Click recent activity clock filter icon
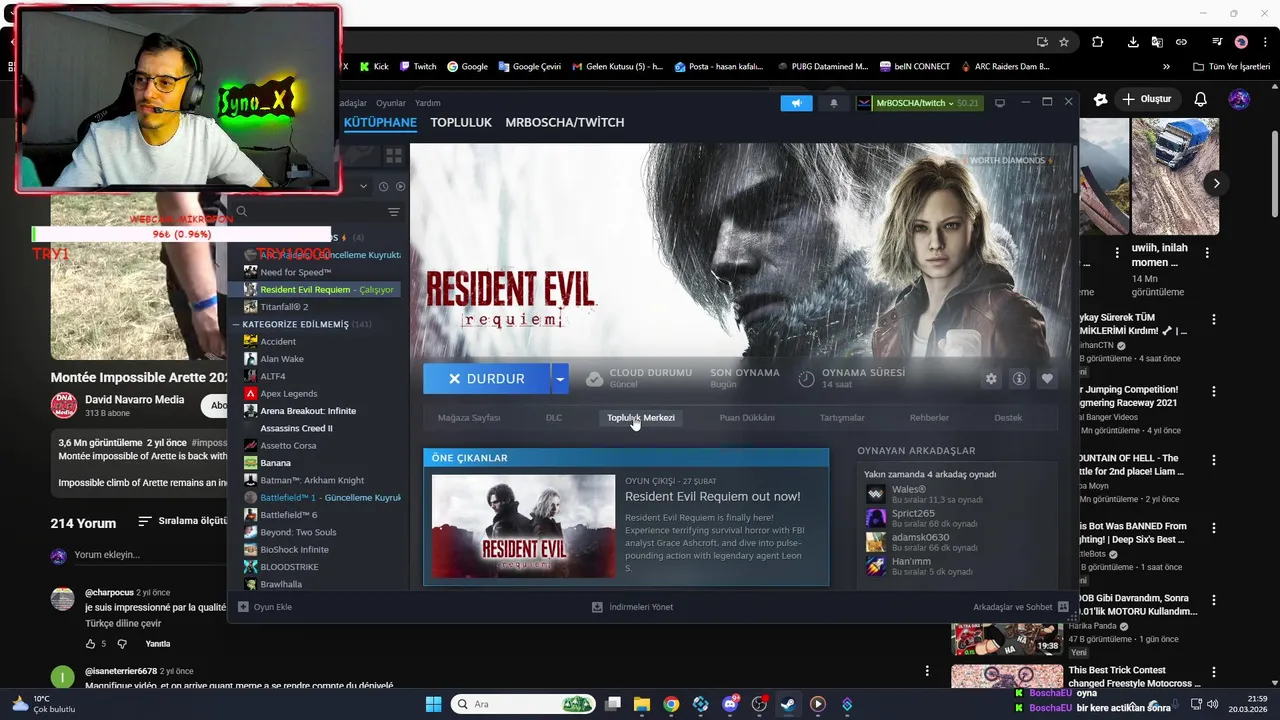Image resolution: width=1280 pixels, height=720 pixels. click(x=383, y=186)
